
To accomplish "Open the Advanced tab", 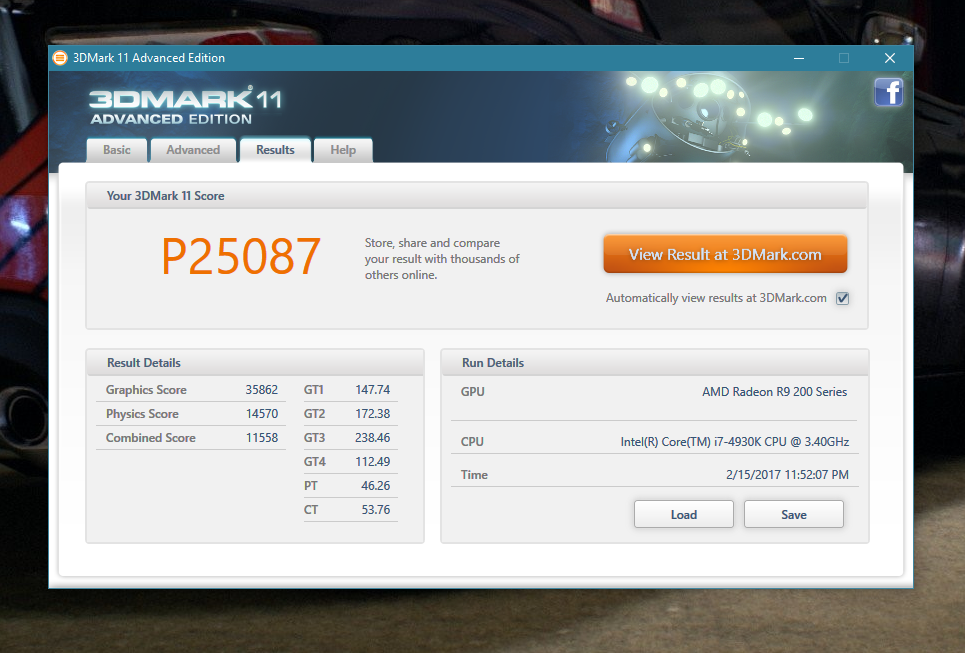I will (x=193, y=150).
